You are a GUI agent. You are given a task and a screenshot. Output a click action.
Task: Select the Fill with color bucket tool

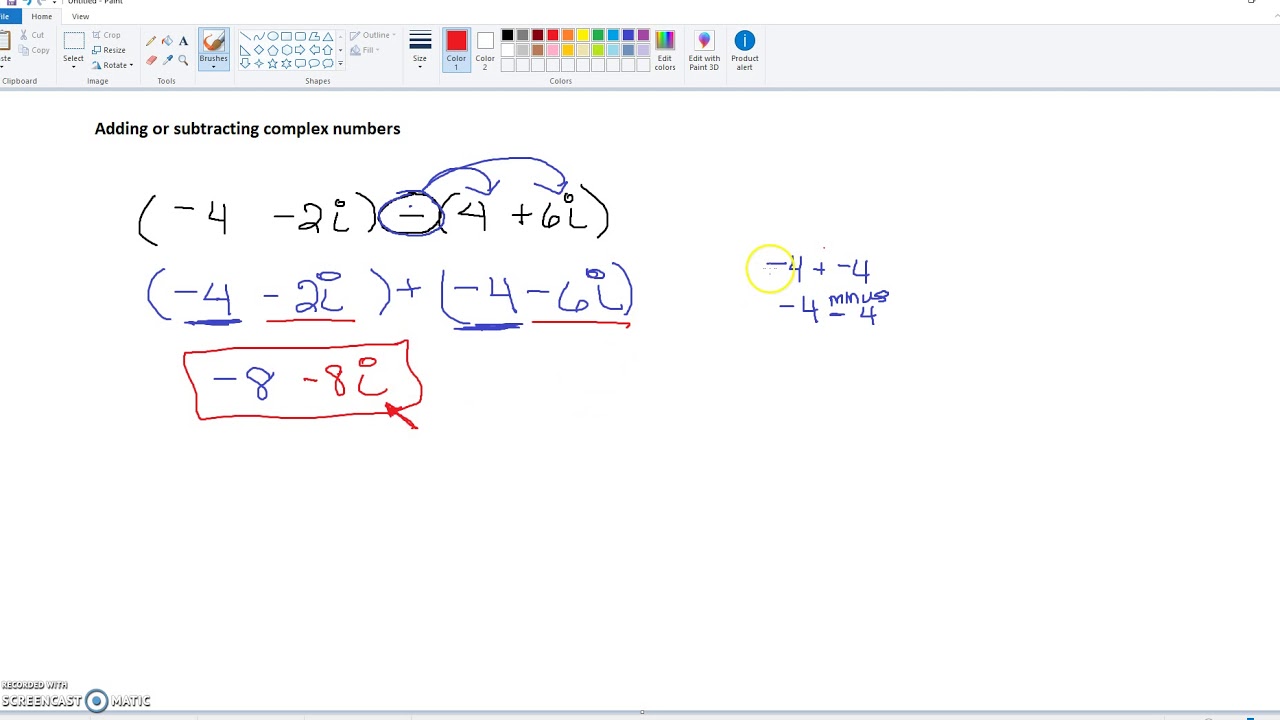[167, 41]
